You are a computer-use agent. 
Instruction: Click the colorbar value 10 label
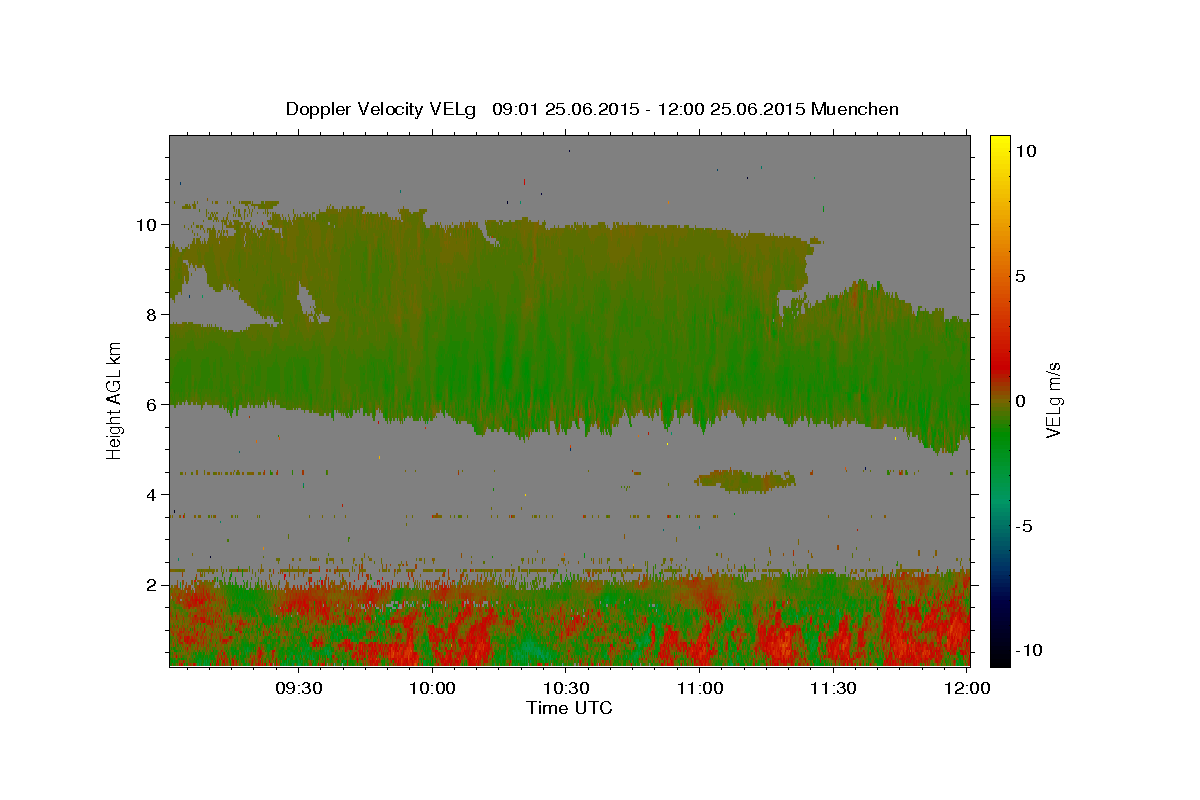coord(1025,150)
